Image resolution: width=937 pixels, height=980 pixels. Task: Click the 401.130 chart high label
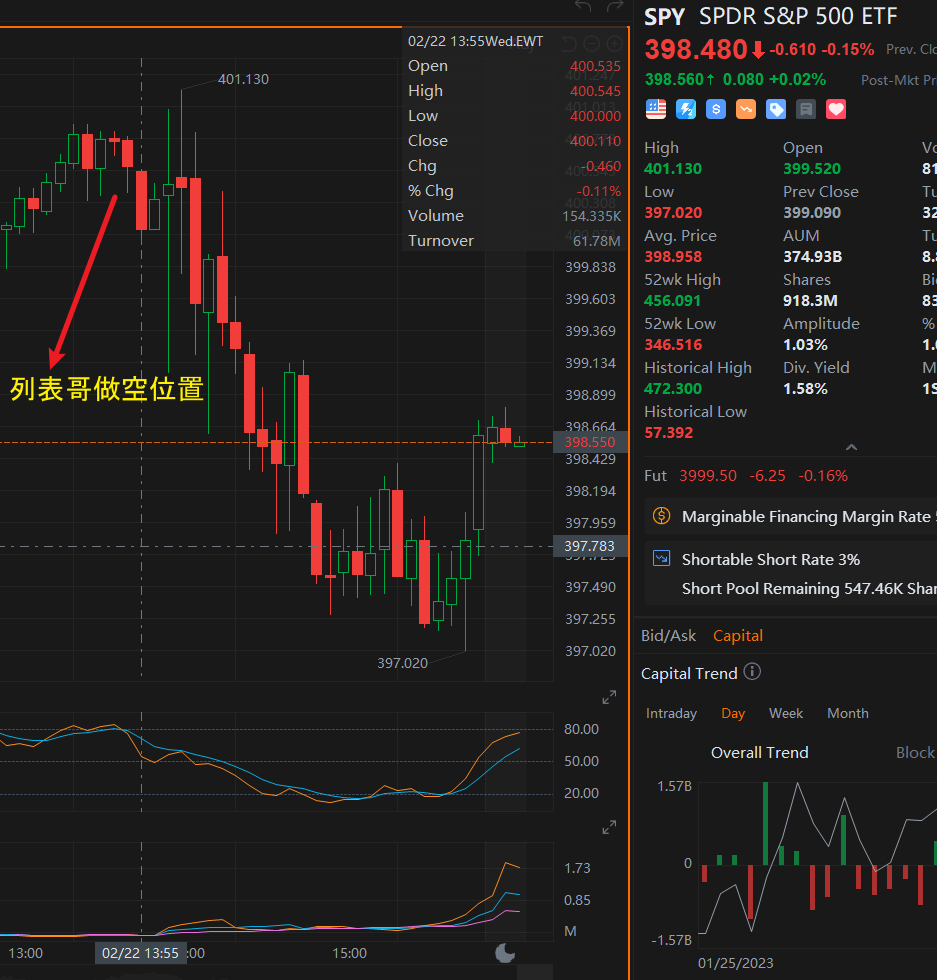[x=243, y=79]
